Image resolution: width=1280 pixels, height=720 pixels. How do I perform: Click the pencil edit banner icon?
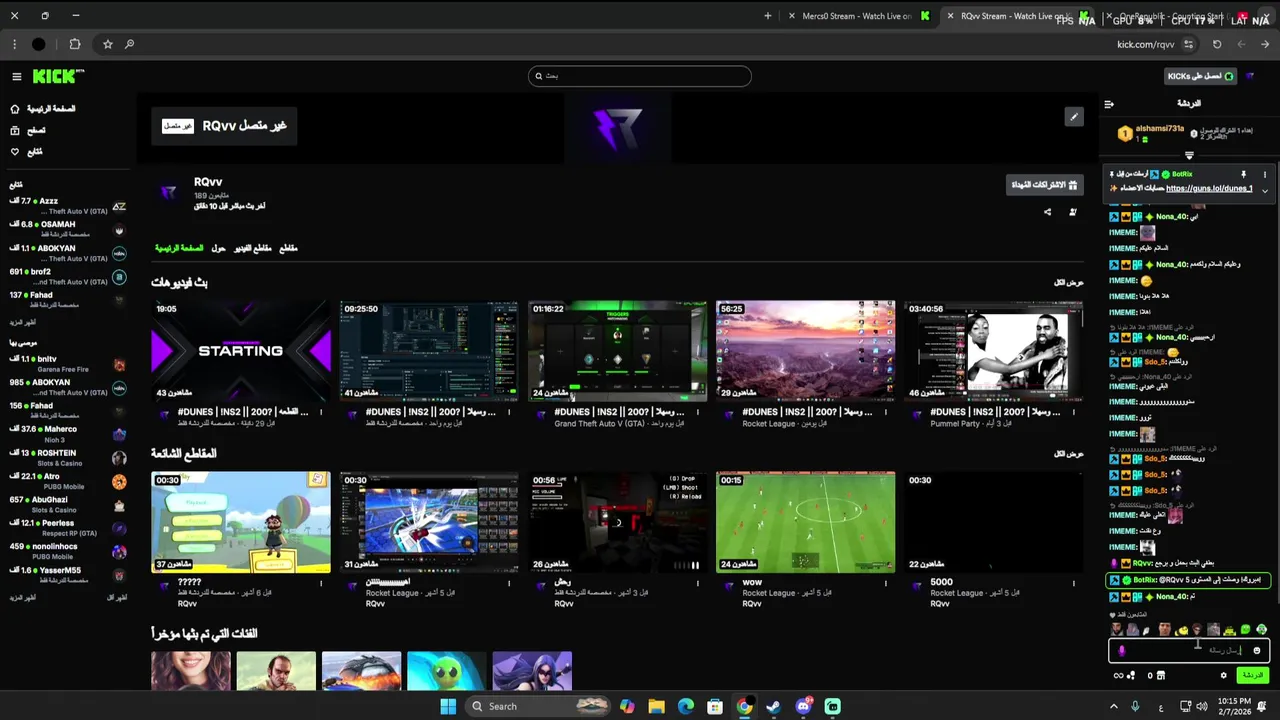[1073, 117]
